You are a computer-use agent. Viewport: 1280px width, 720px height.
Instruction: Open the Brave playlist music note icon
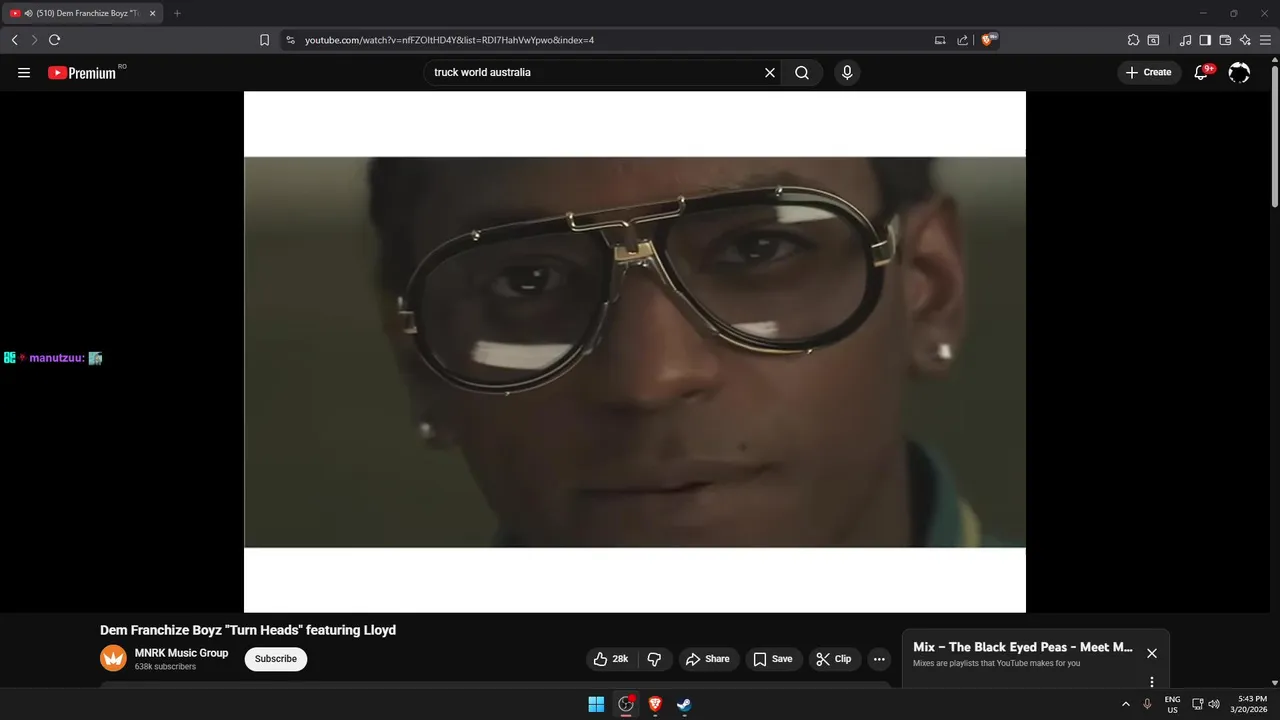(x=1186, y=40)
